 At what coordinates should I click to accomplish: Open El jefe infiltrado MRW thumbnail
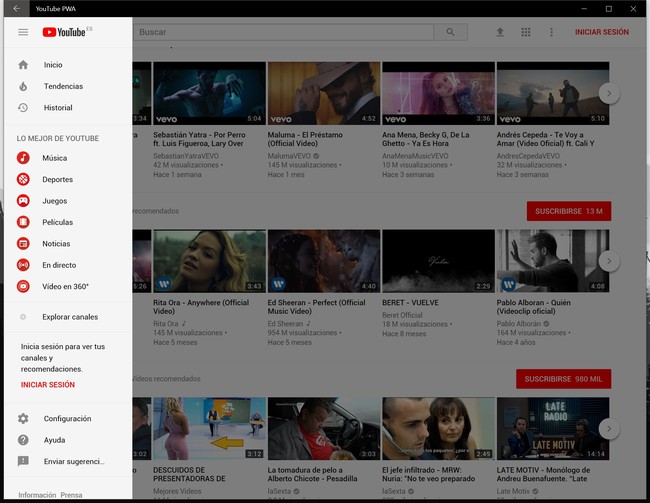point(439,429)
